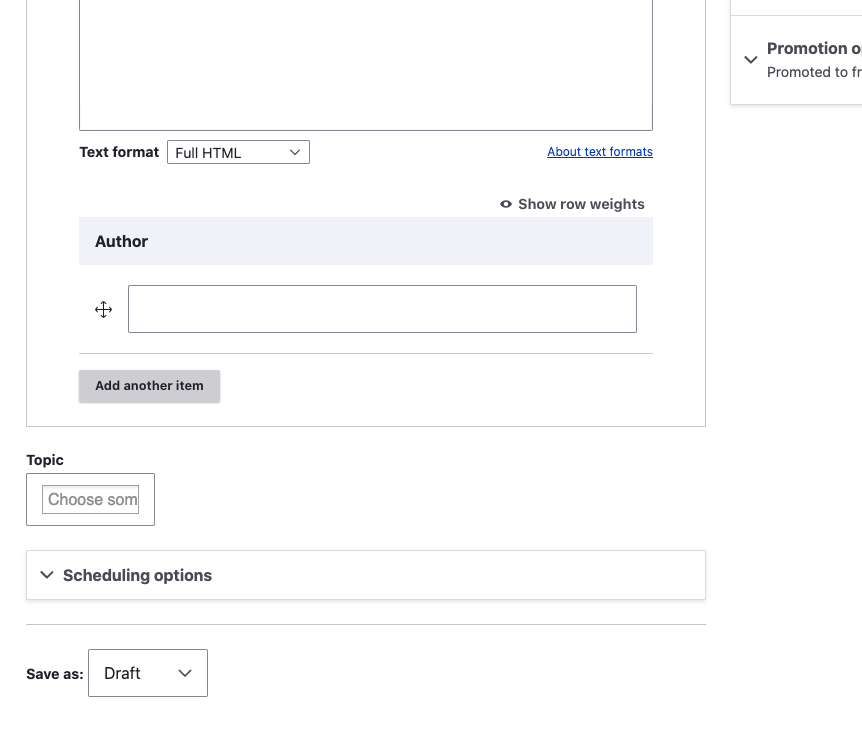The image size is (862, 731).
Task: Click the 'Save as:' label
Action: 55,674
